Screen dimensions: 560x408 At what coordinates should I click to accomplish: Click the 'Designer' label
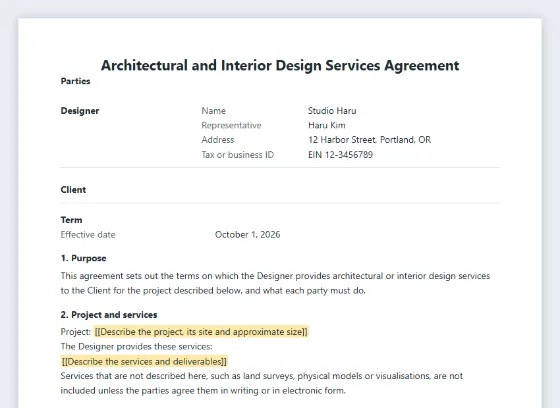tap(80, 111)
